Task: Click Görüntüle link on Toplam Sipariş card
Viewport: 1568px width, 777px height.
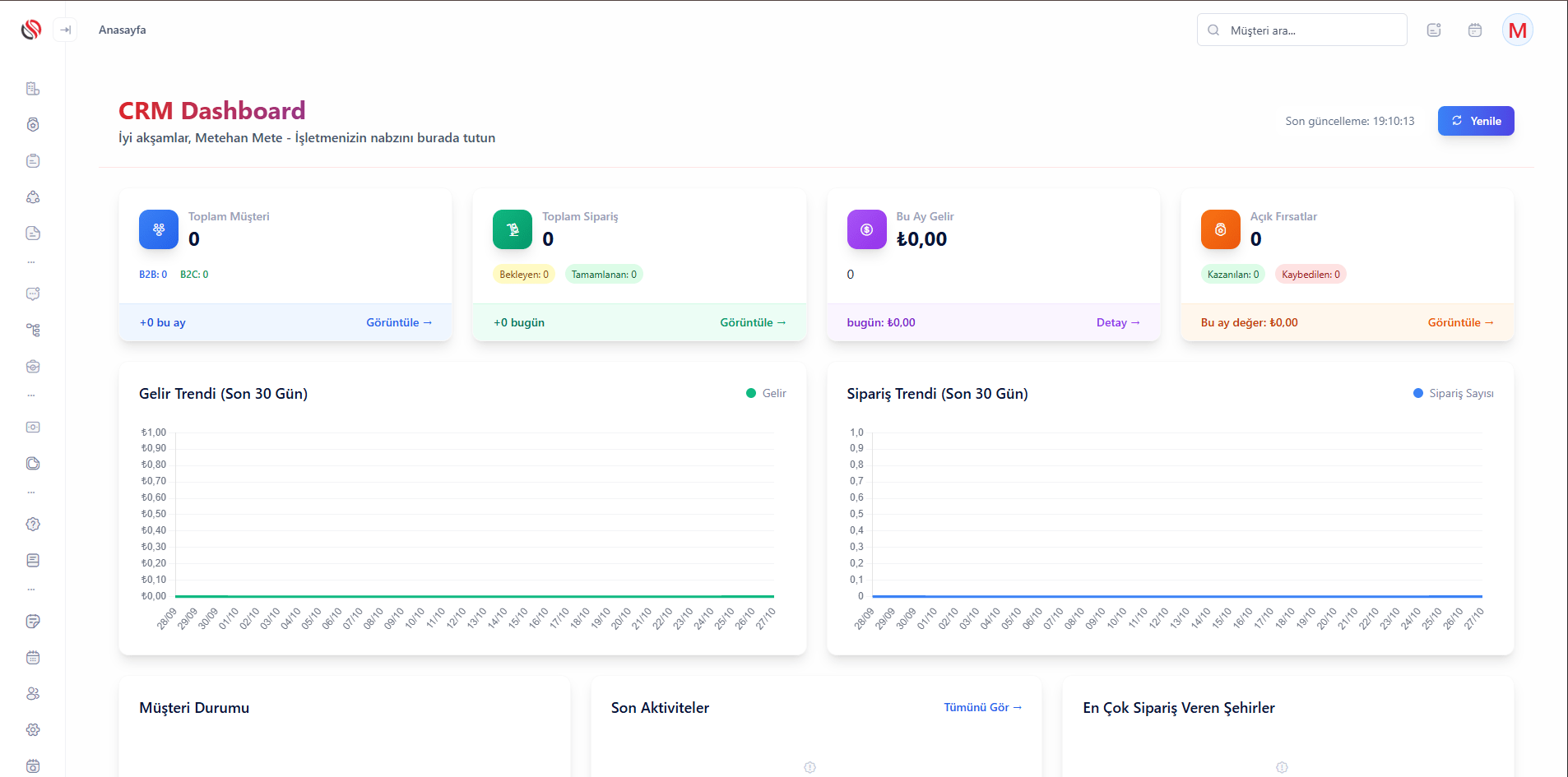Action: (x=753, y=322)
